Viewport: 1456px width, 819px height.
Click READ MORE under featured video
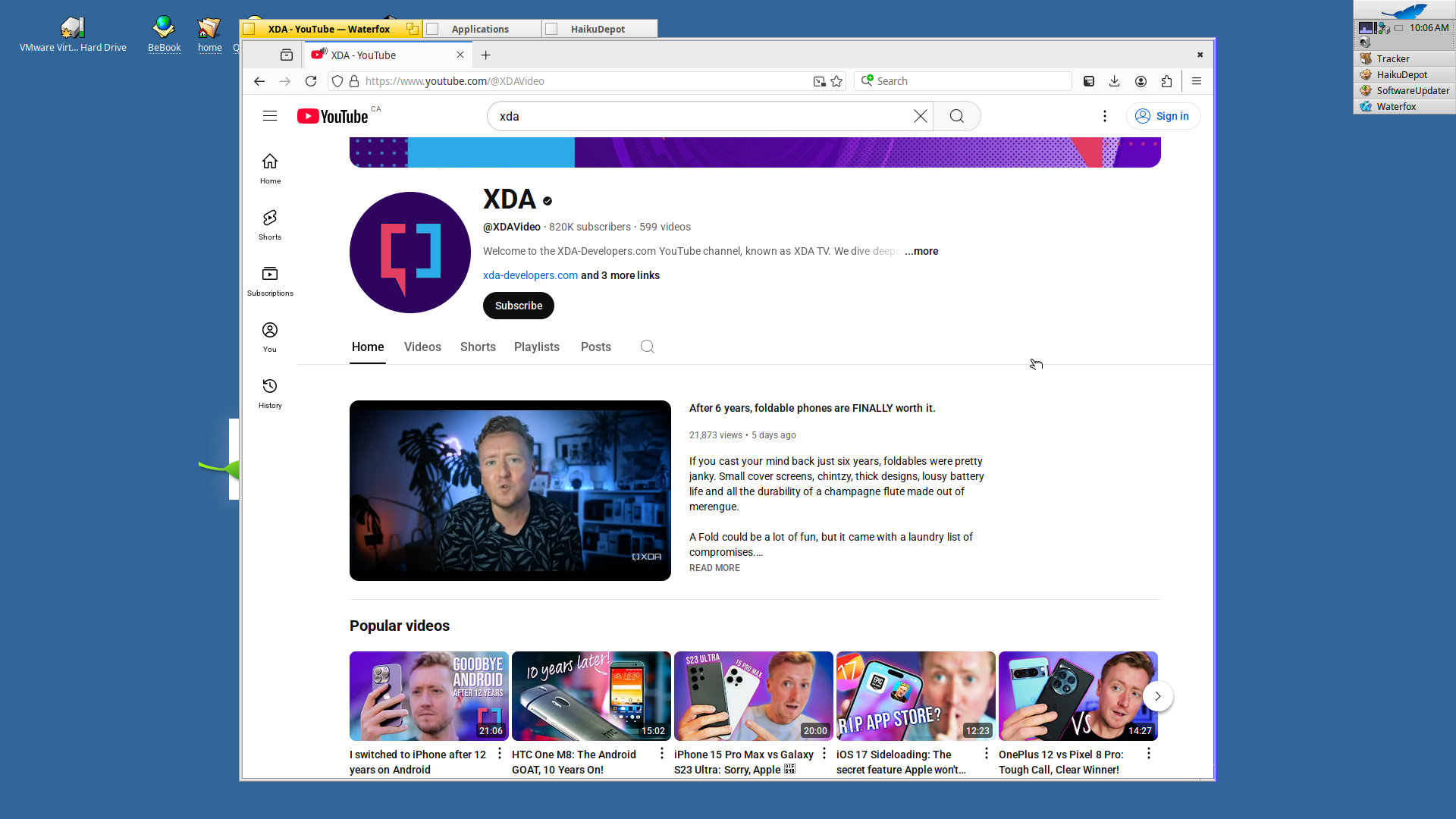714,568
